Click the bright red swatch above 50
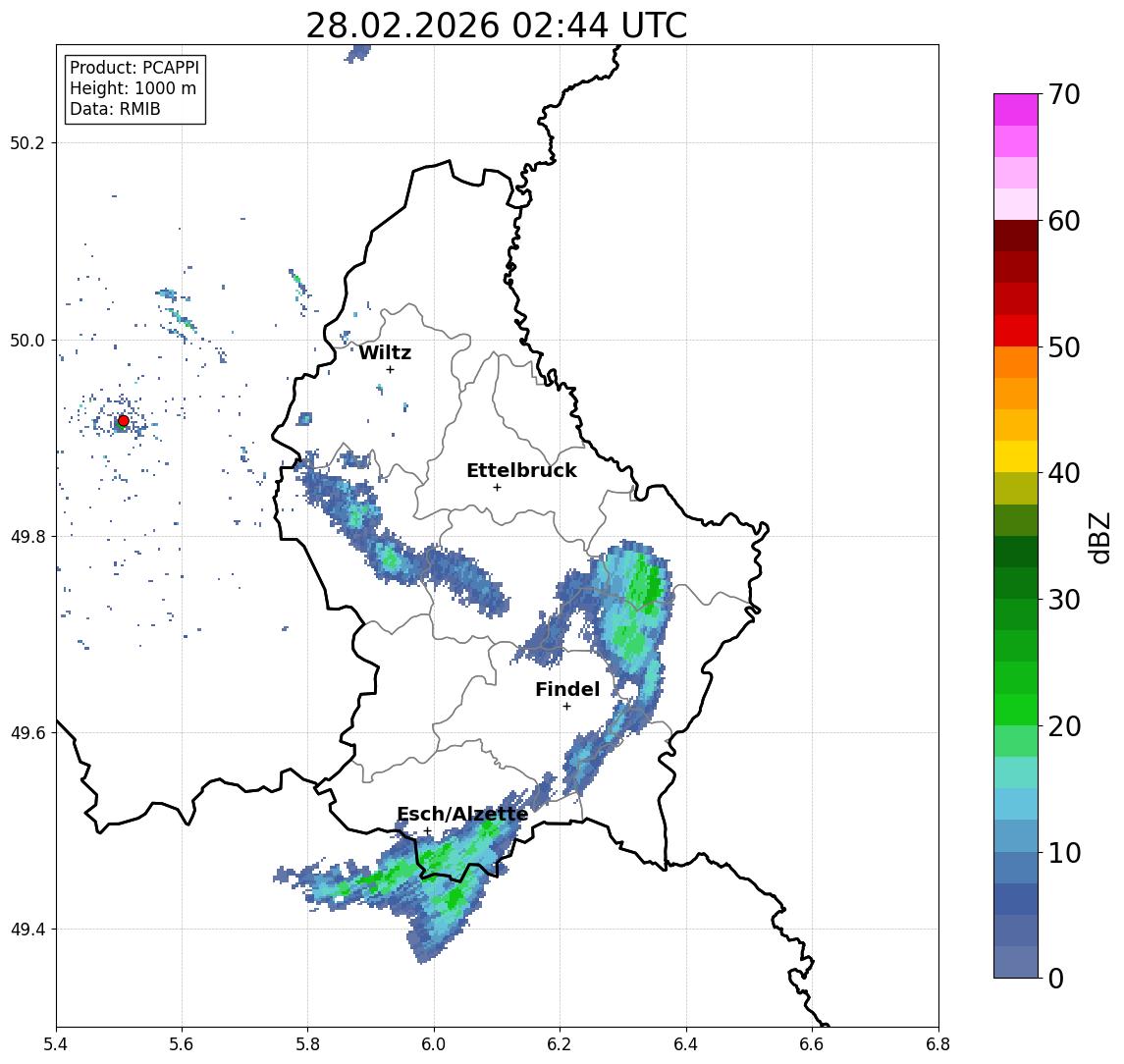 pos(1016,331)
